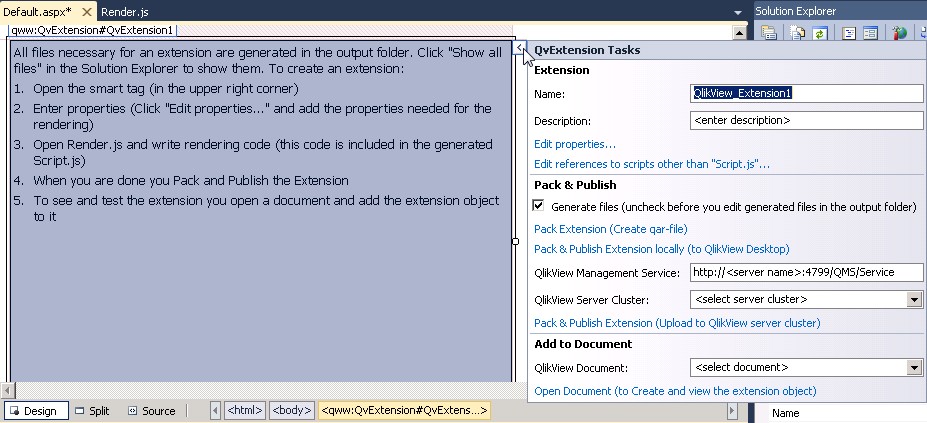The width and height of the screenshot is (927, 423).
Task: Click the Name column header in the Properties panel
Action: pos(785,414)
